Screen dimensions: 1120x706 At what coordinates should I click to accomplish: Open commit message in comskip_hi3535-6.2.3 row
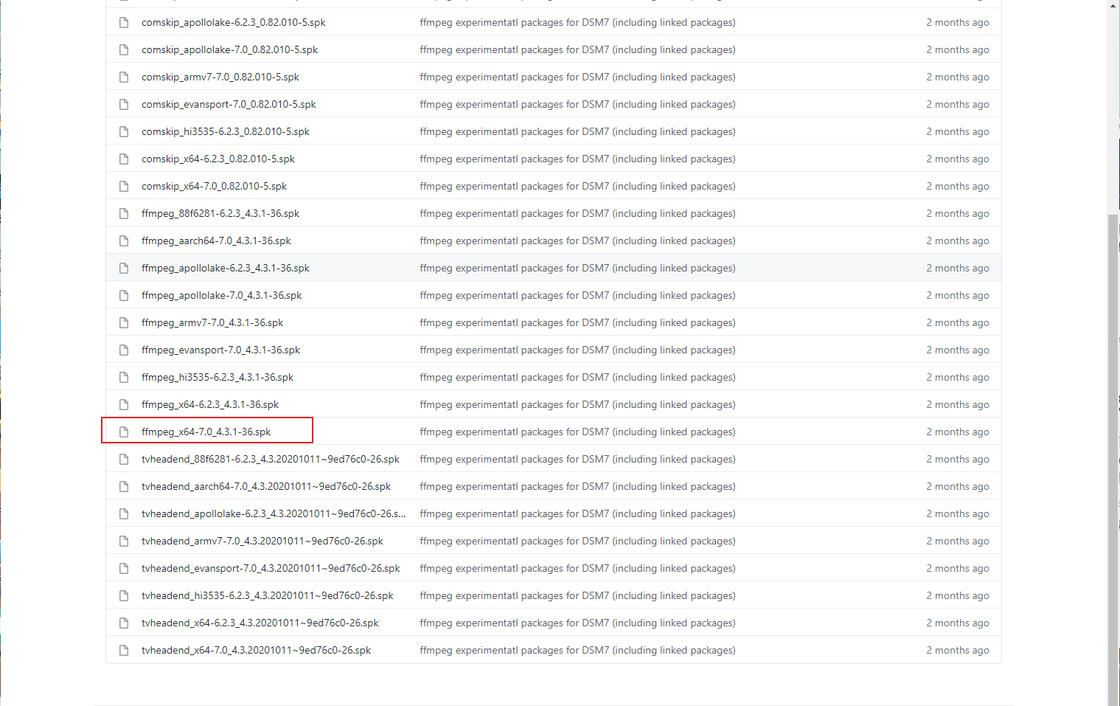tap(577, 131)
